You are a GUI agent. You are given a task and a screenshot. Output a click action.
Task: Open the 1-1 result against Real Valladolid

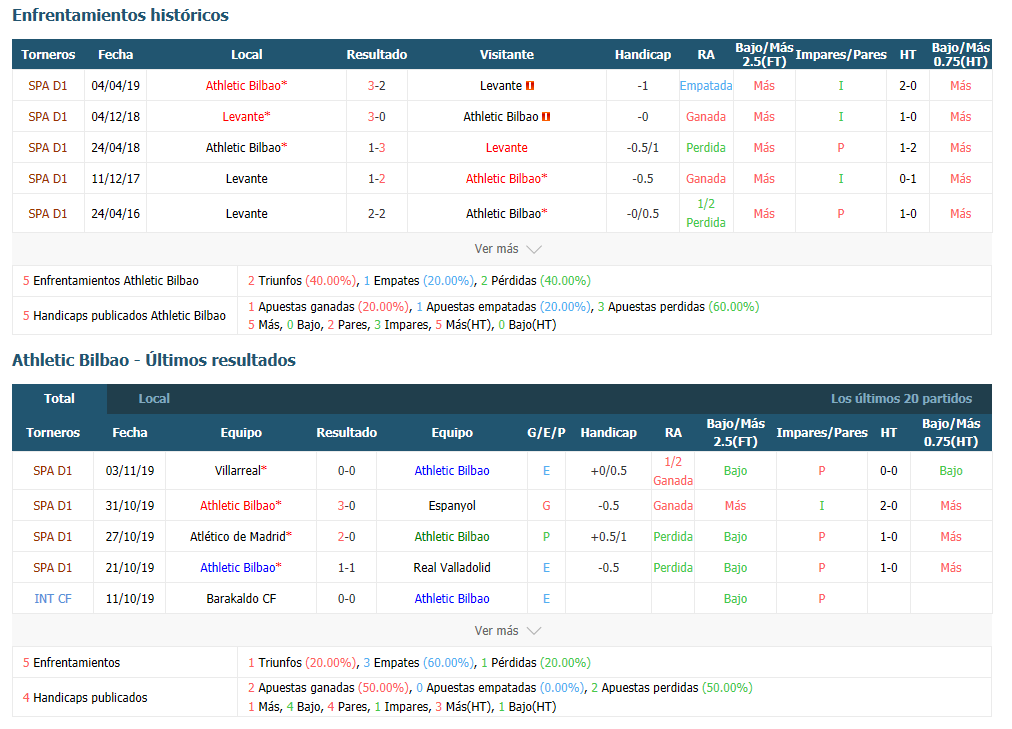tap(347, 568)
